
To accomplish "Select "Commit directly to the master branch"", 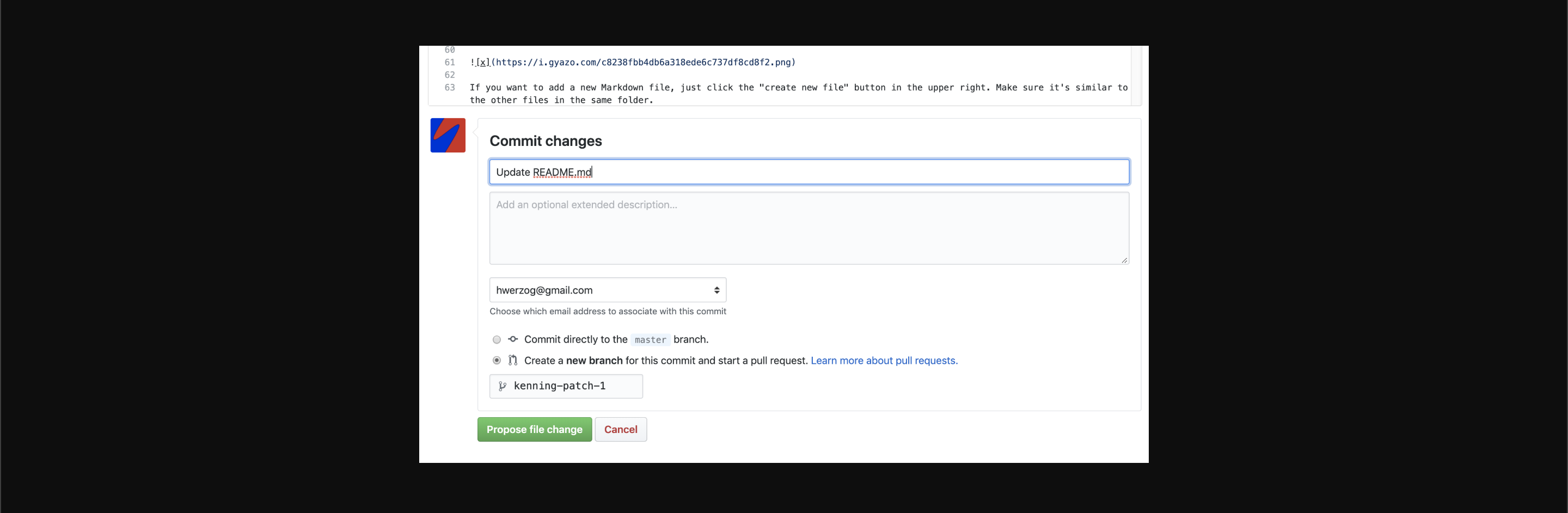I will (x=497, y=340).
